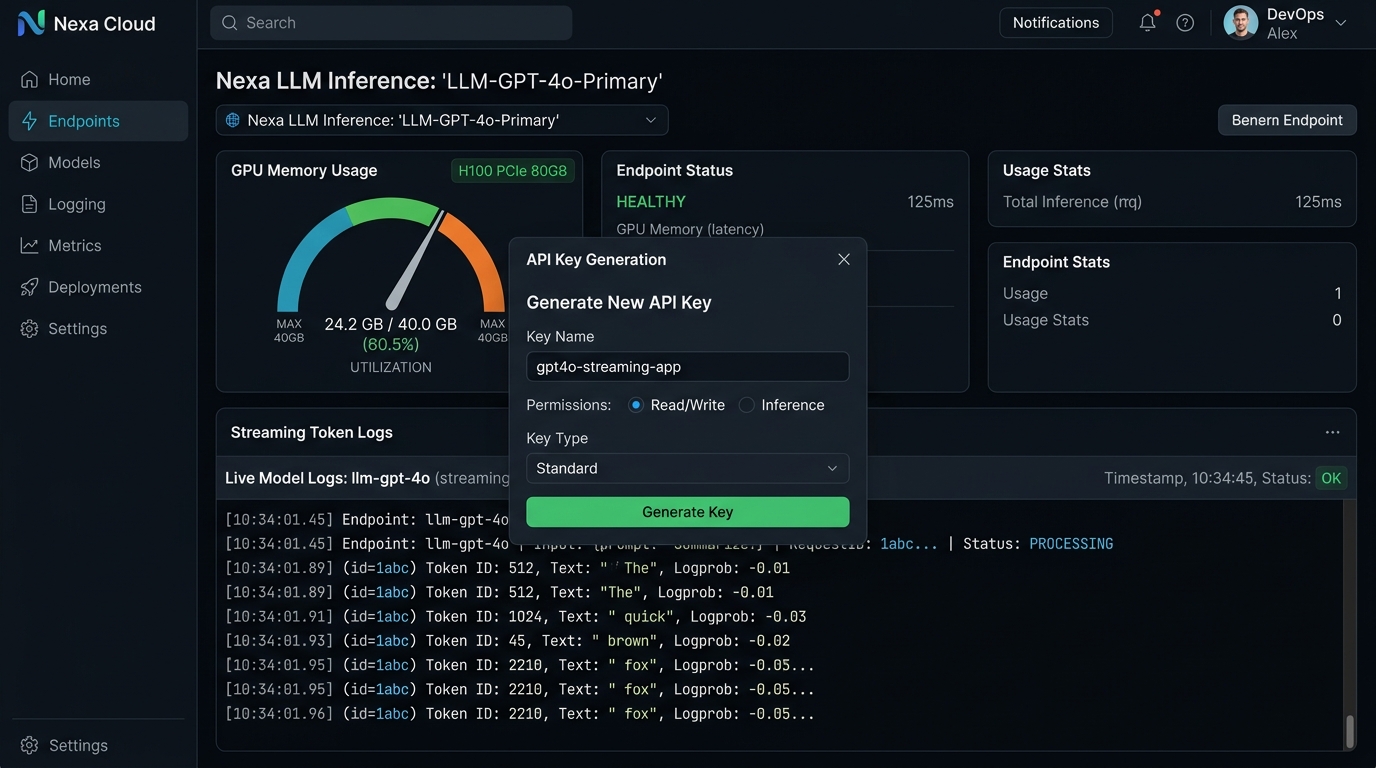Click the log line with " quick"

[x=516, y=617]
